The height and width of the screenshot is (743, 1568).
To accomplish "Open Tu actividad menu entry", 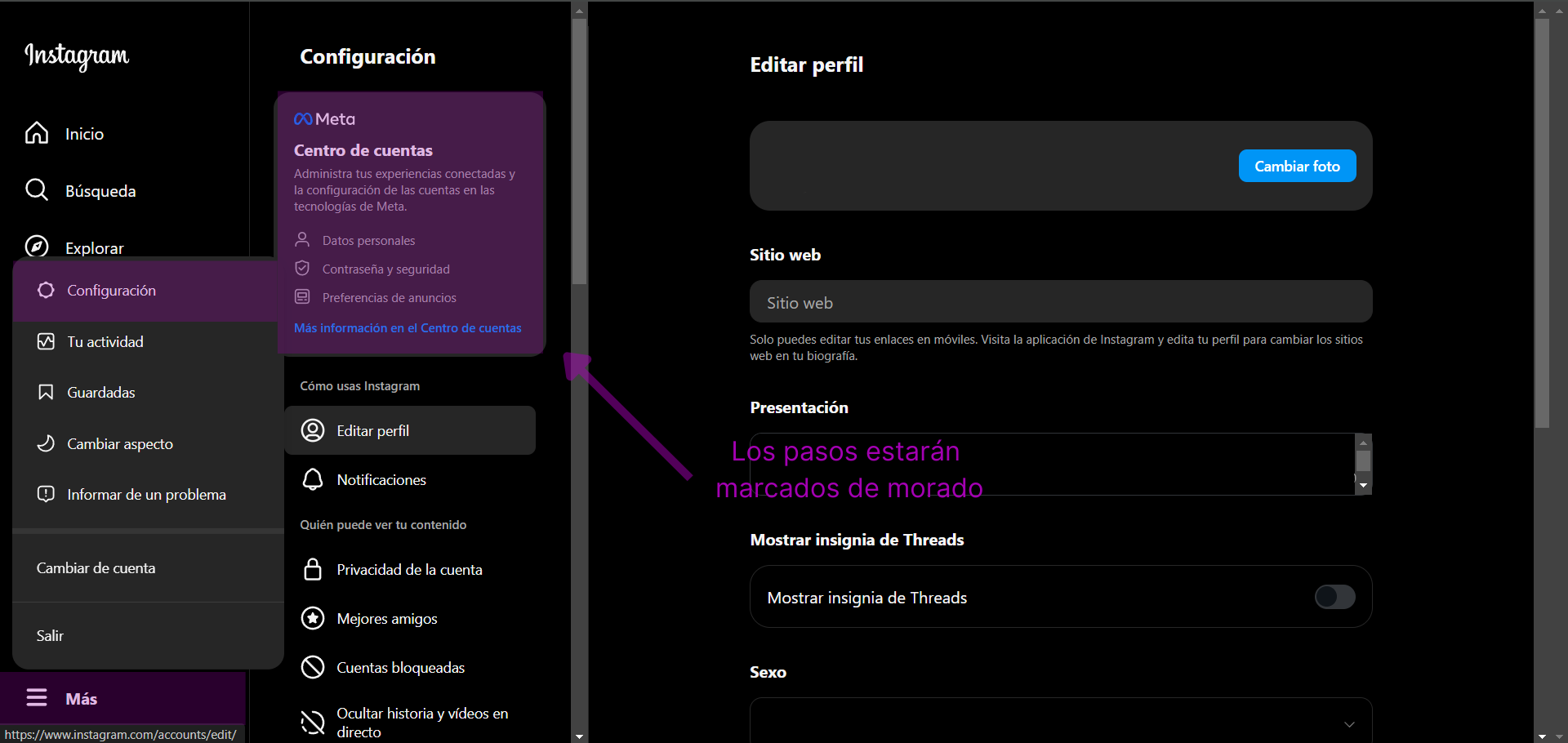I will coord(148,341).
